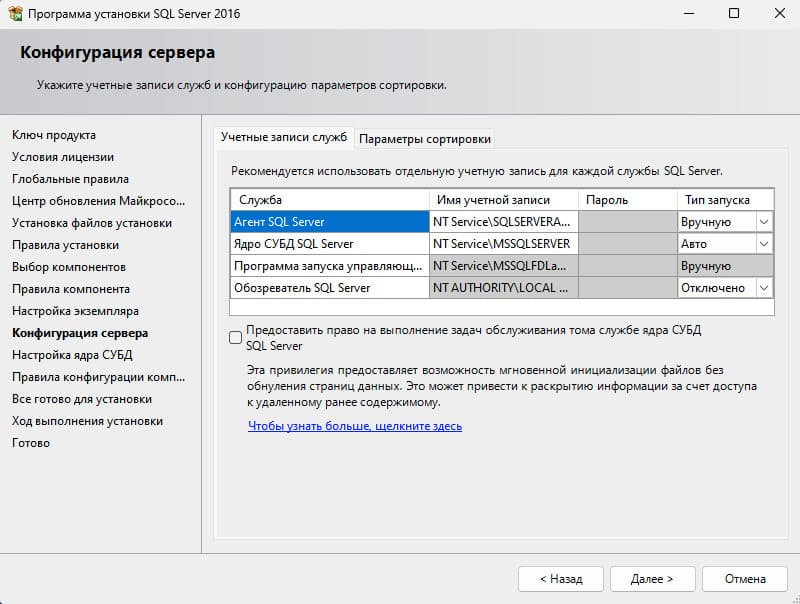This screenshot has width=800, height=604.
Task: Click the SQL Server setup title bar icon
Action: click(15, 13)
